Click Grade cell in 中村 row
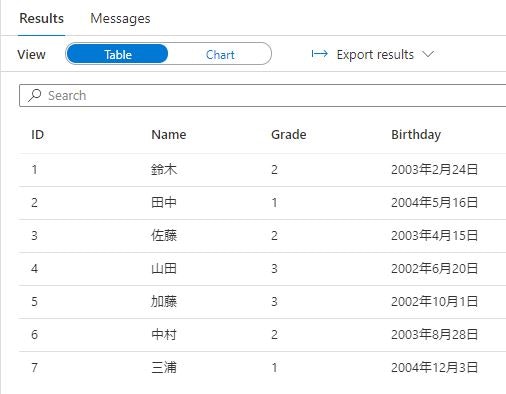506x394 pixels. click(274, 334)
